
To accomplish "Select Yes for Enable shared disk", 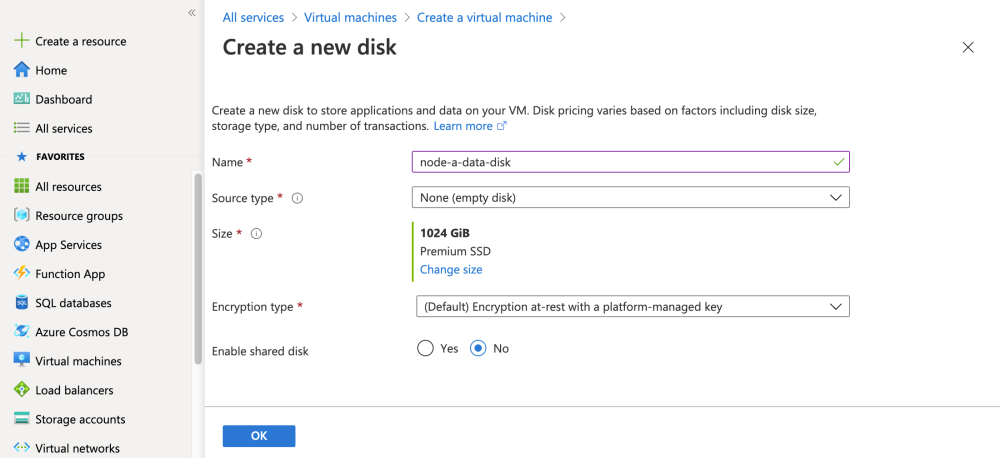I will point(425,348).
